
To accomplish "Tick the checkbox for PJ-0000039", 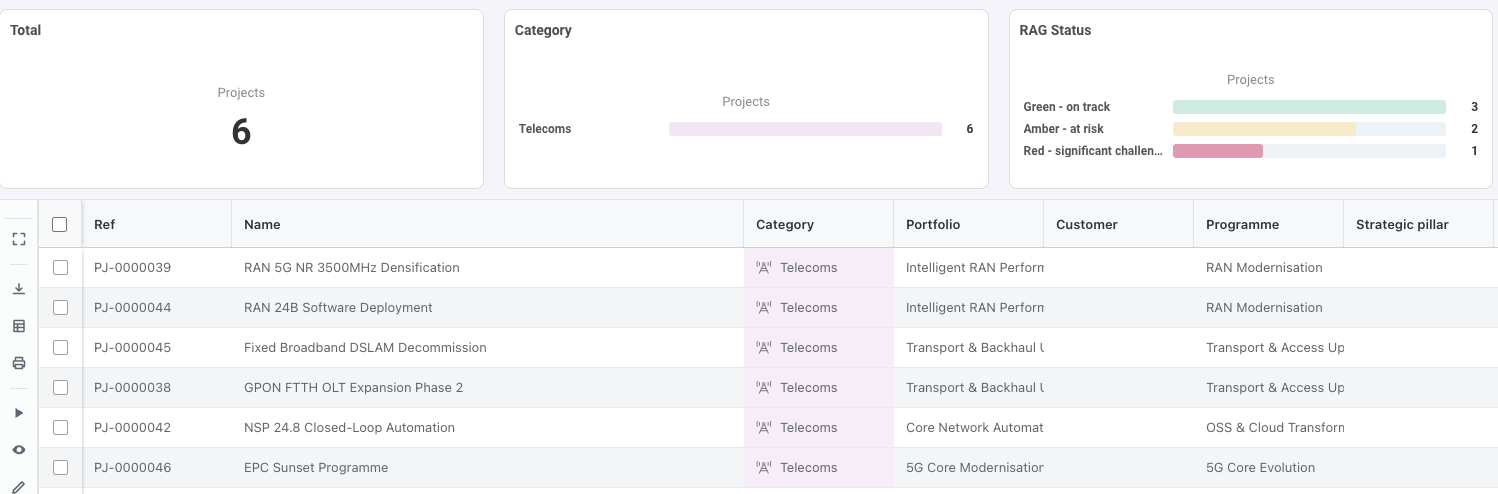I will (60, 268).
